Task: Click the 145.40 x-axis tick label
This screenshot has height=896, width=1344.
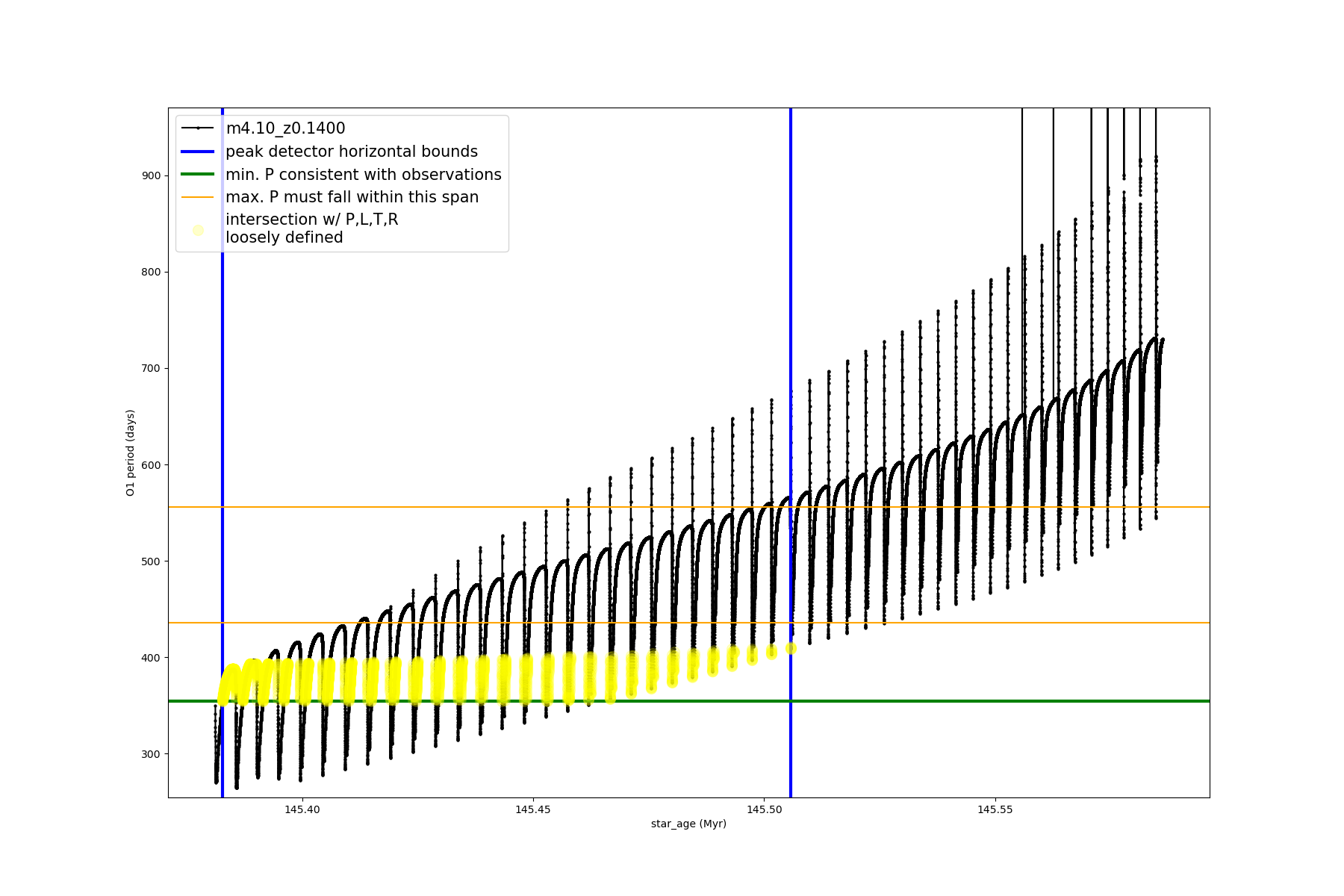Action: click(x=302, y=809)
